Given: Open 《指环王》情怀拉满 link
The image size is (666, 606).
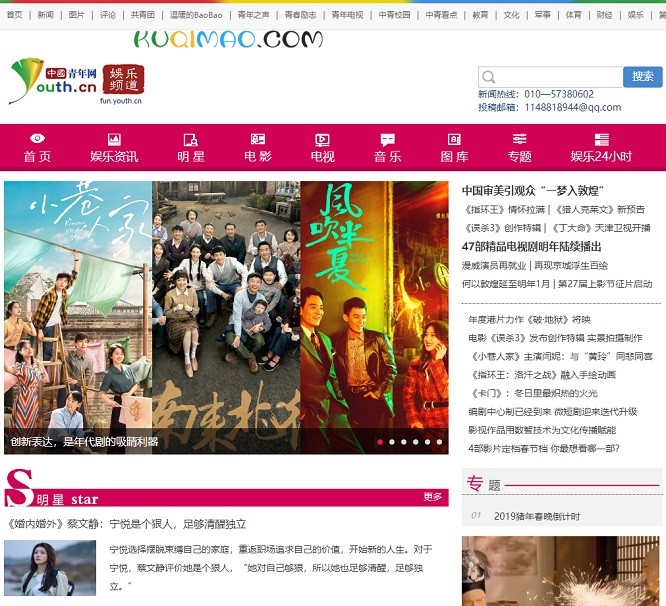Looking at the screenshot, I should (x=504, y=209).
